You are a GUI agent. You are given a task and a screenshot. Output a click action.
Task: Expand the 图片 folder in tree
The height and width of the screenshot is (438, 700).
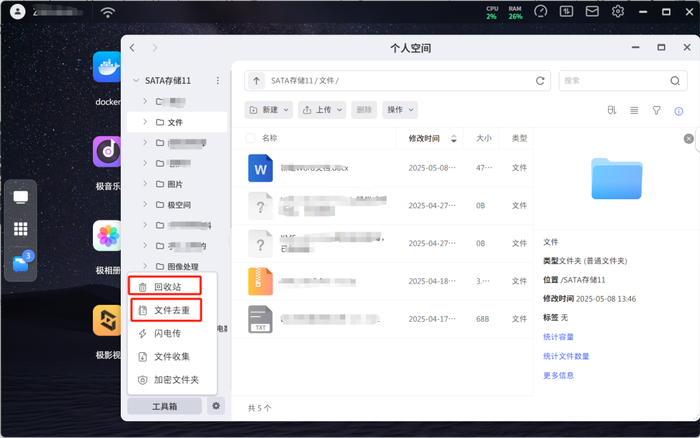click(145, 184)
